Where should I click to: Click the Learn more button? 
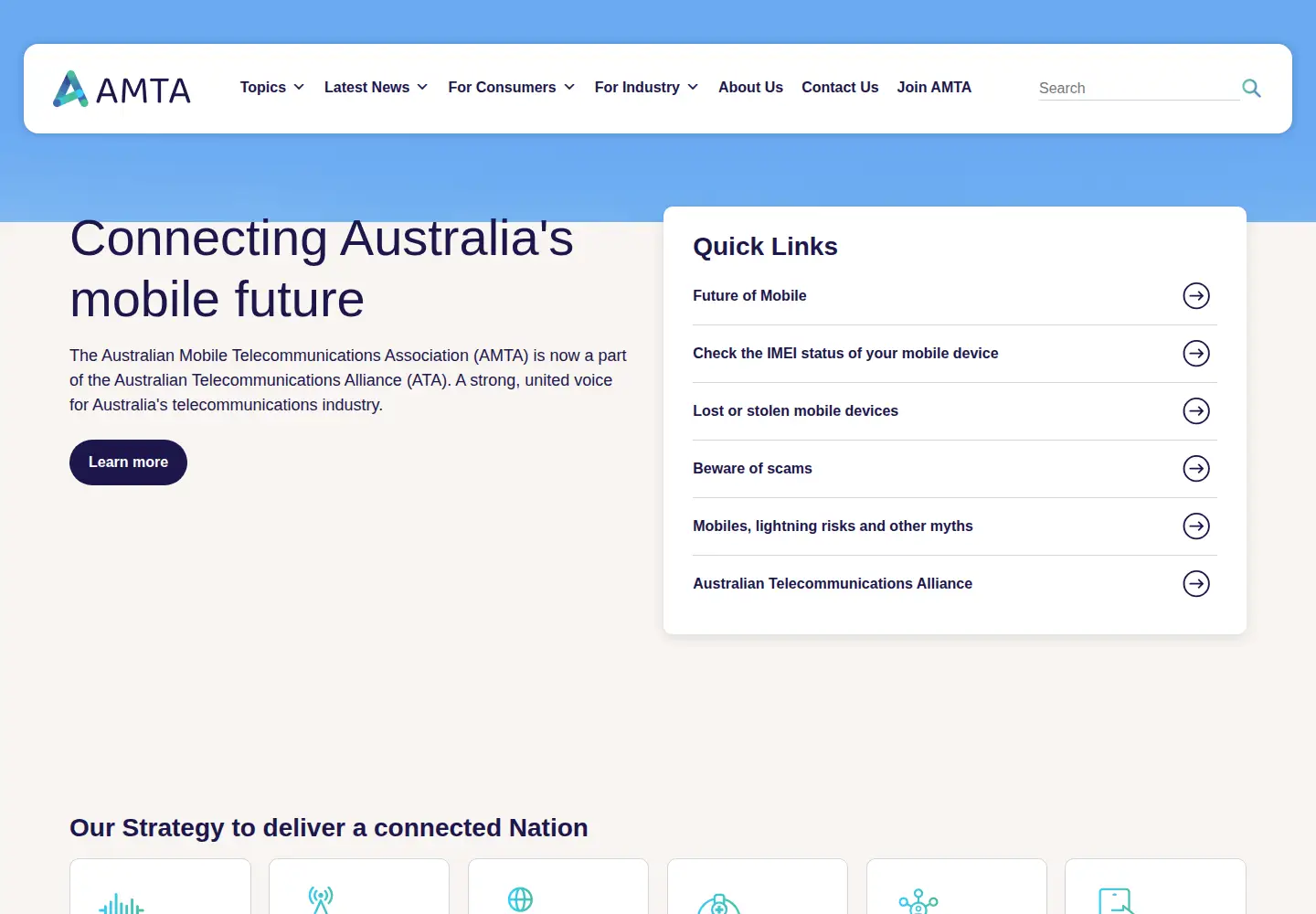pos(128,462)
